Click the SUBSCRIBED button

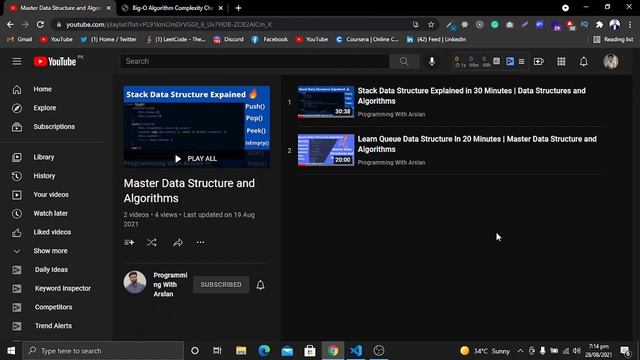click(221, 284)
